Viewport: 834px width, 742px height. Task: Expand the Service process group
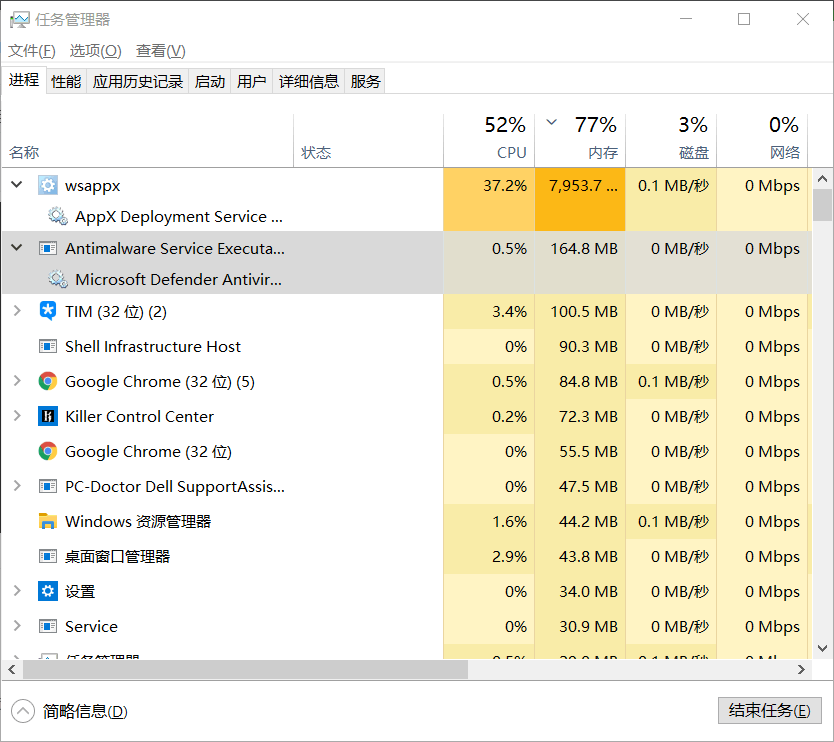click(x=17, y=626)
